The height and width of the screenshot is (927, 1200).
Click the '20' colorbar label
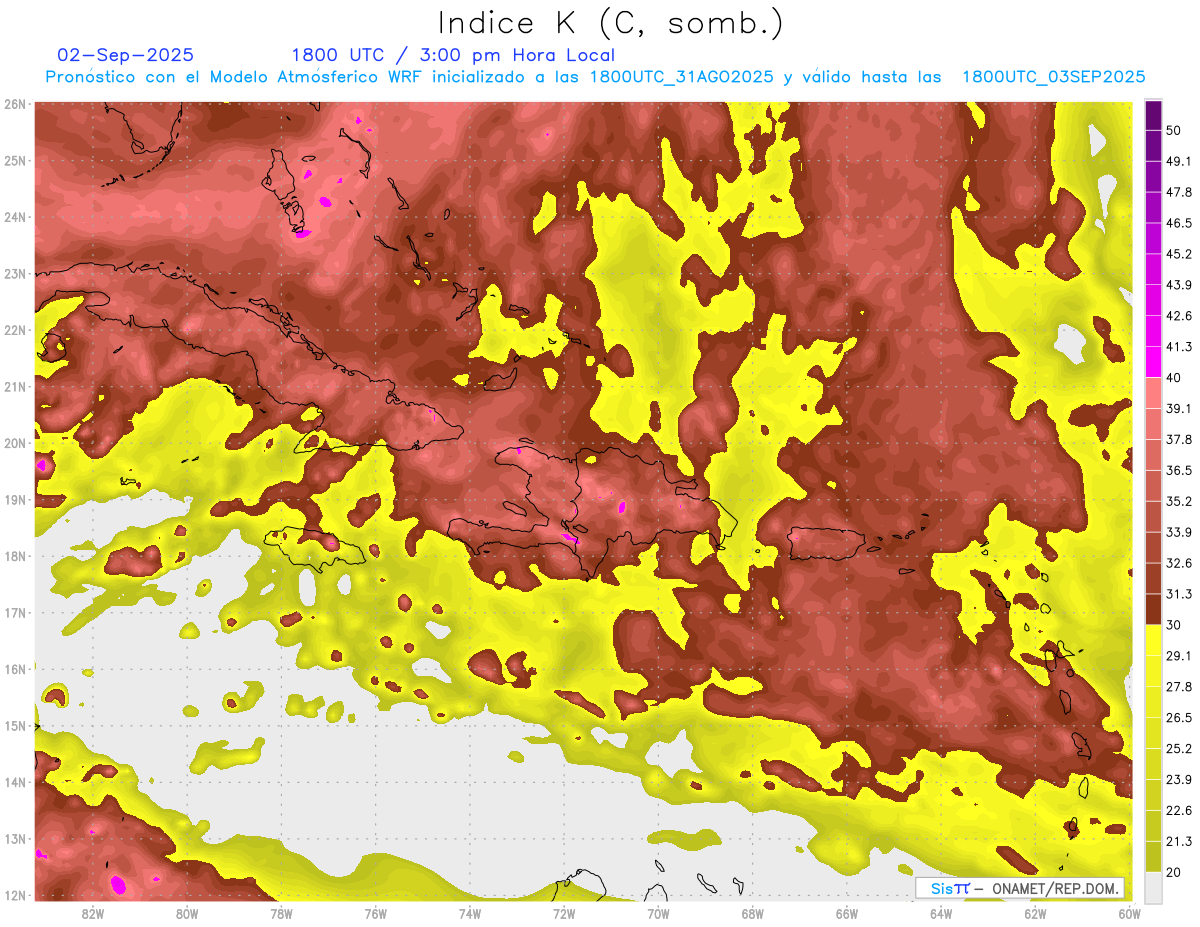click(1173, 872)
